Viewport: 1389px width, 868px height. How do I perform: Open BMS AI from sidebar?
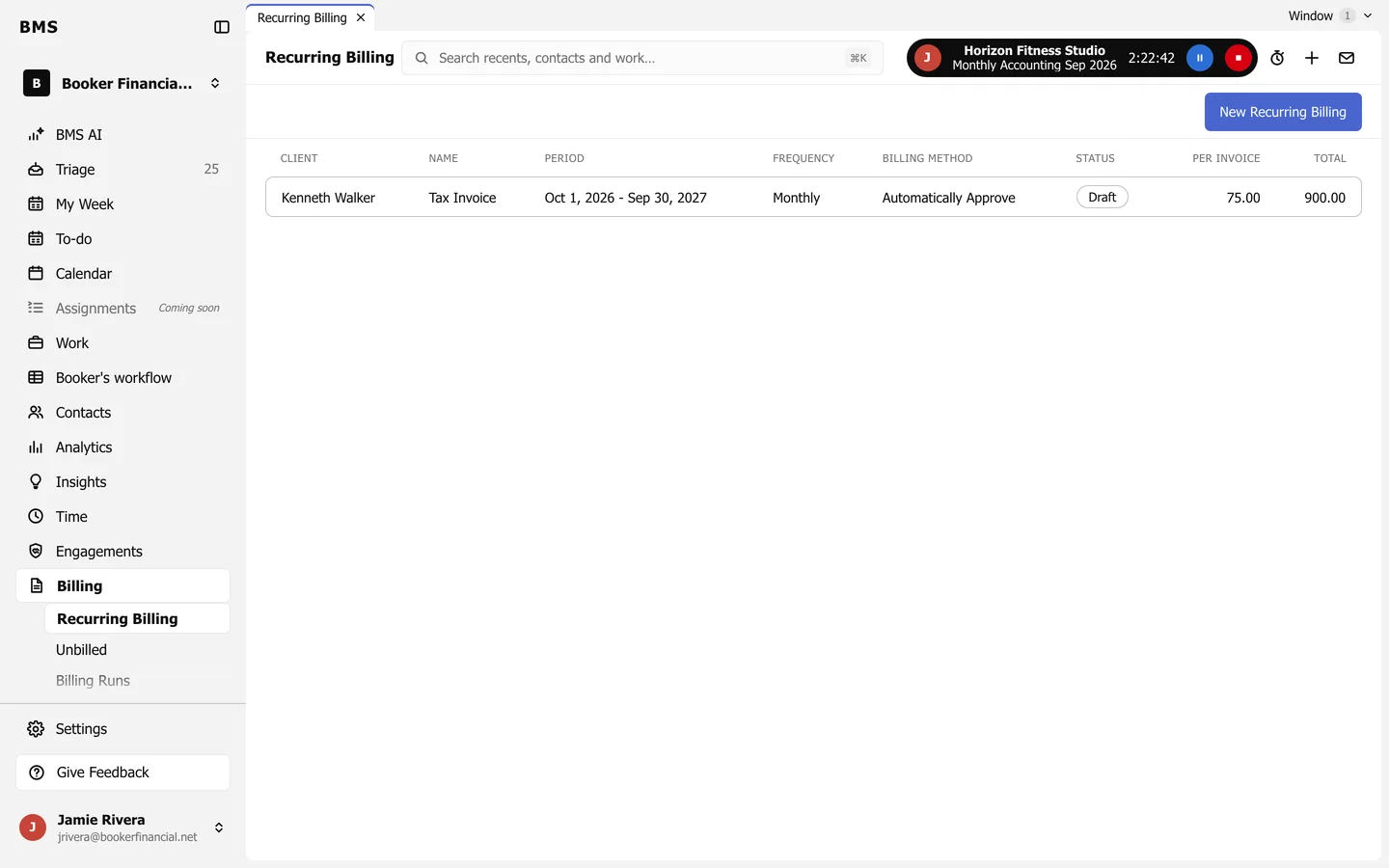[x=123, y=134]
